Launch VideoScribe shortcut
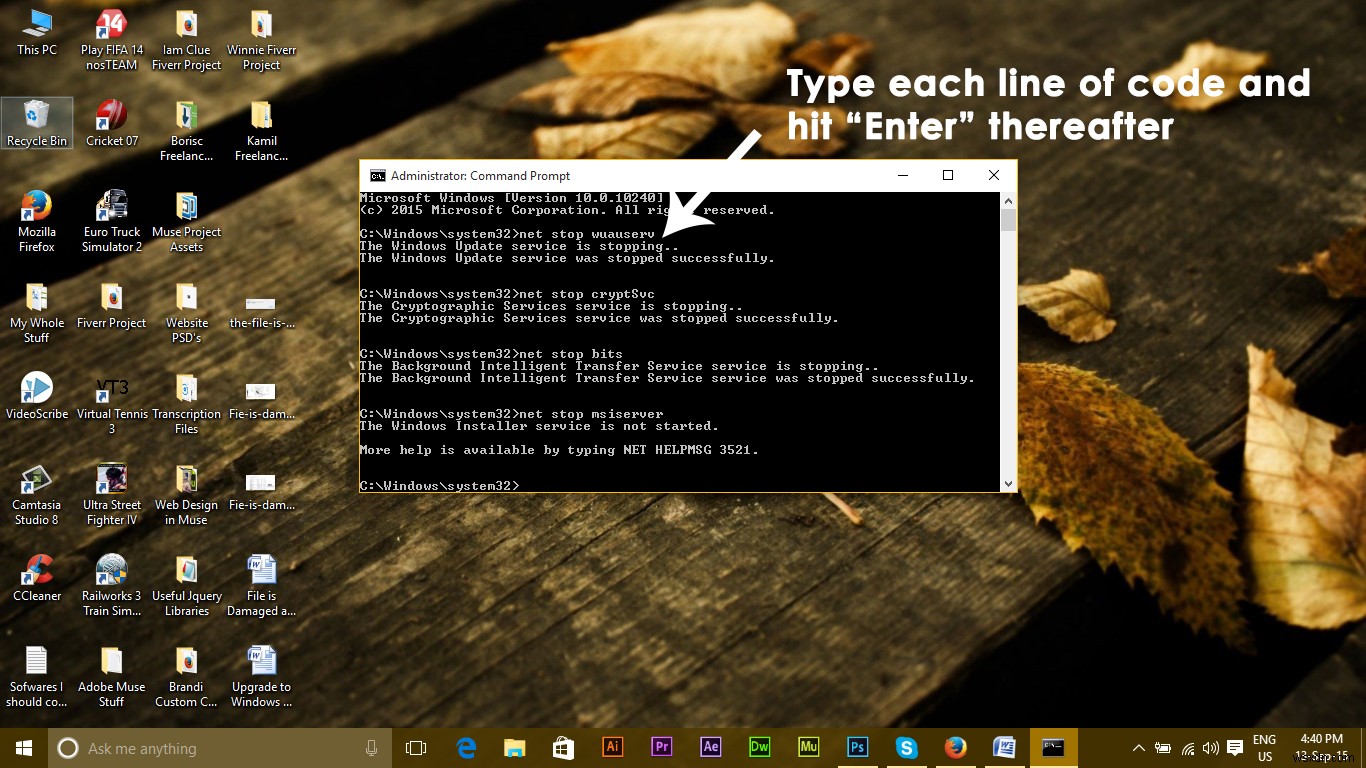This screenshot has width=1366, height=768. click(x=37, y=397)
